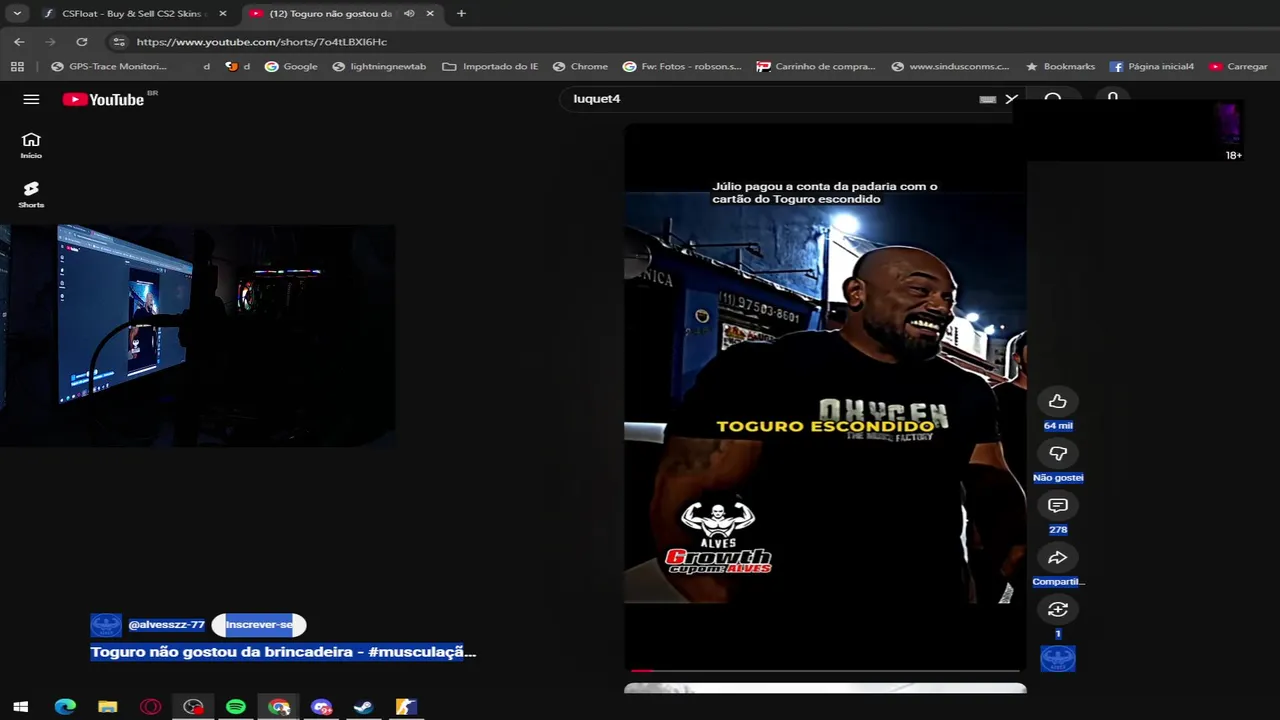Clear the search box with the X
The image size is (1280, 720).
(1011, 99)
